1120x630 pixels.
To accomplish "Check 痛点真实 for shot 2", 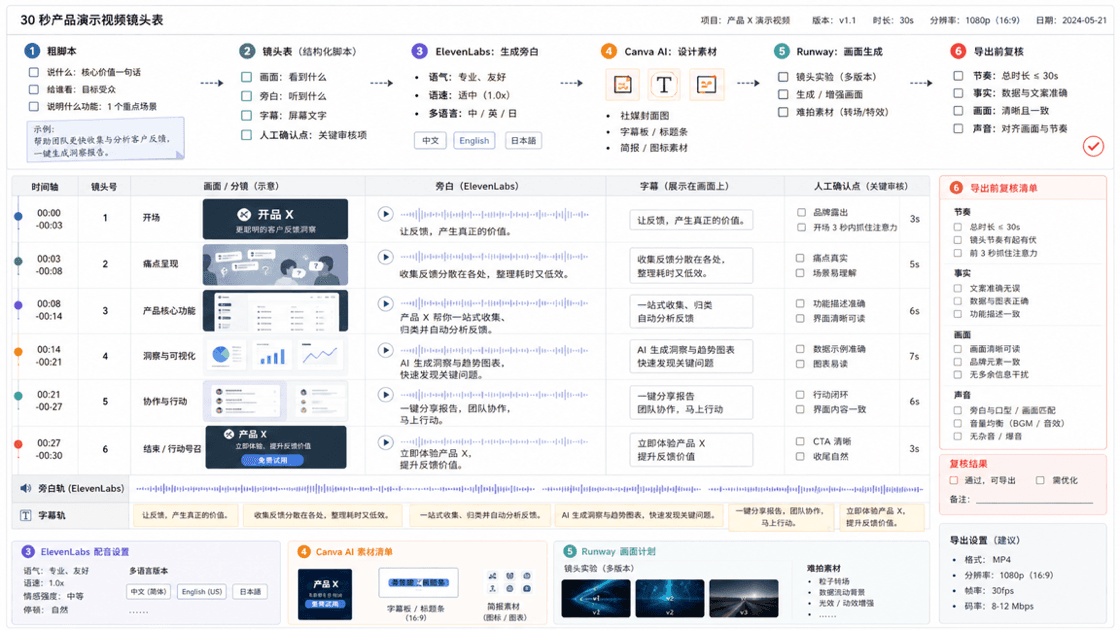I will click(x=801, y=258).
